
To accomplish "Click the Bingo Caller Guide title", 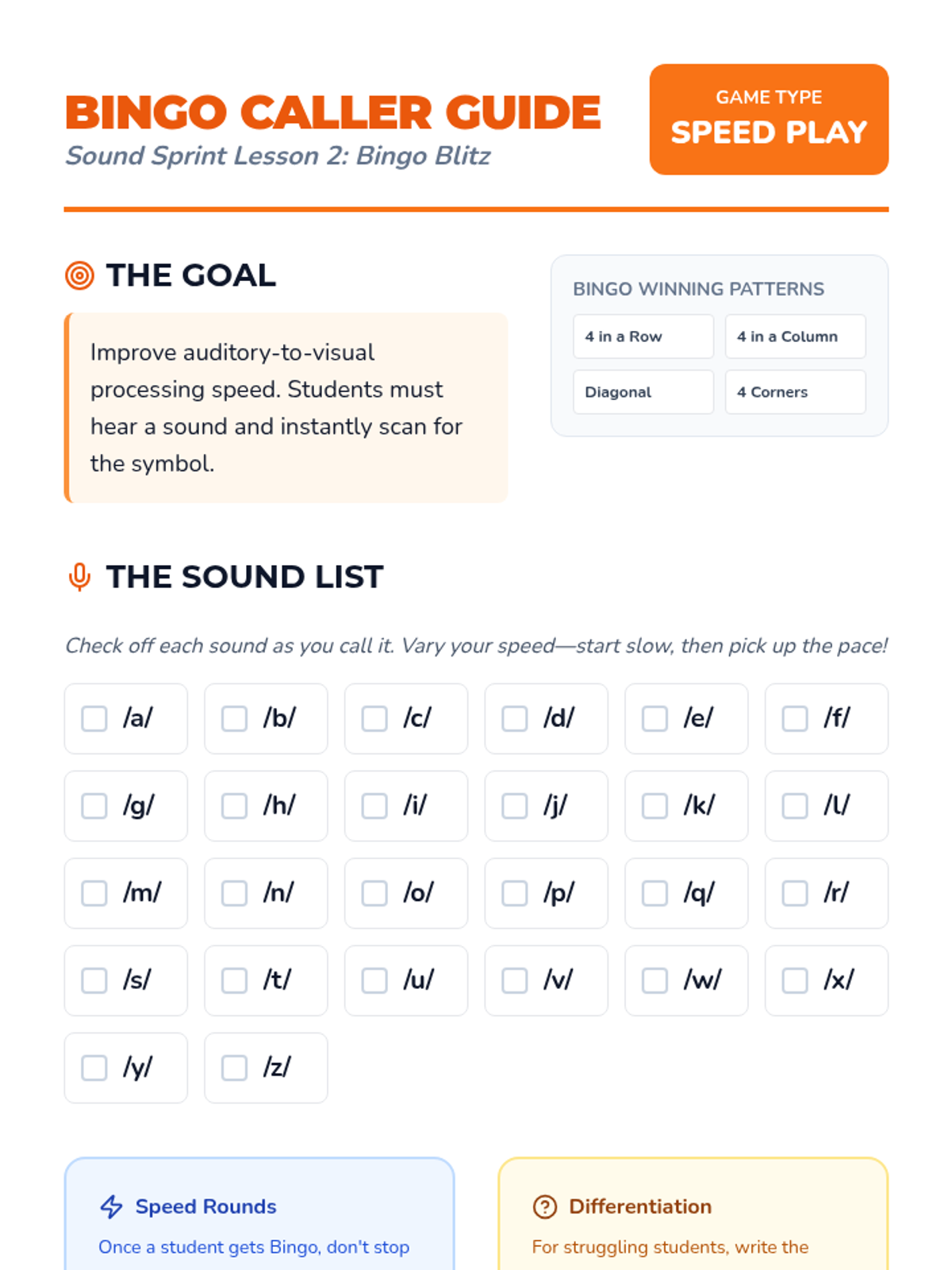I will pos(333,112).
